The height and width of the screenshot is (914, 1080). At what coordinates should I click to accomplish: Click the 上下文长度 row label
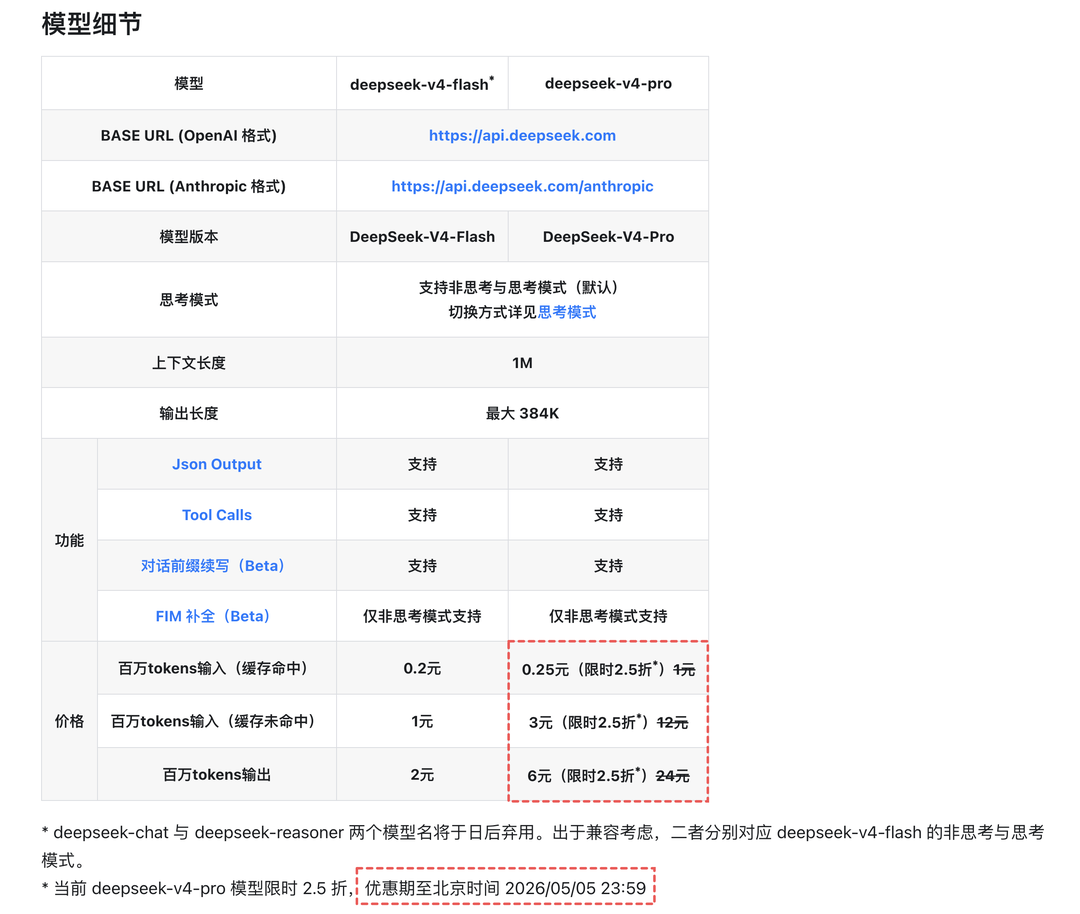pos(189,363)
